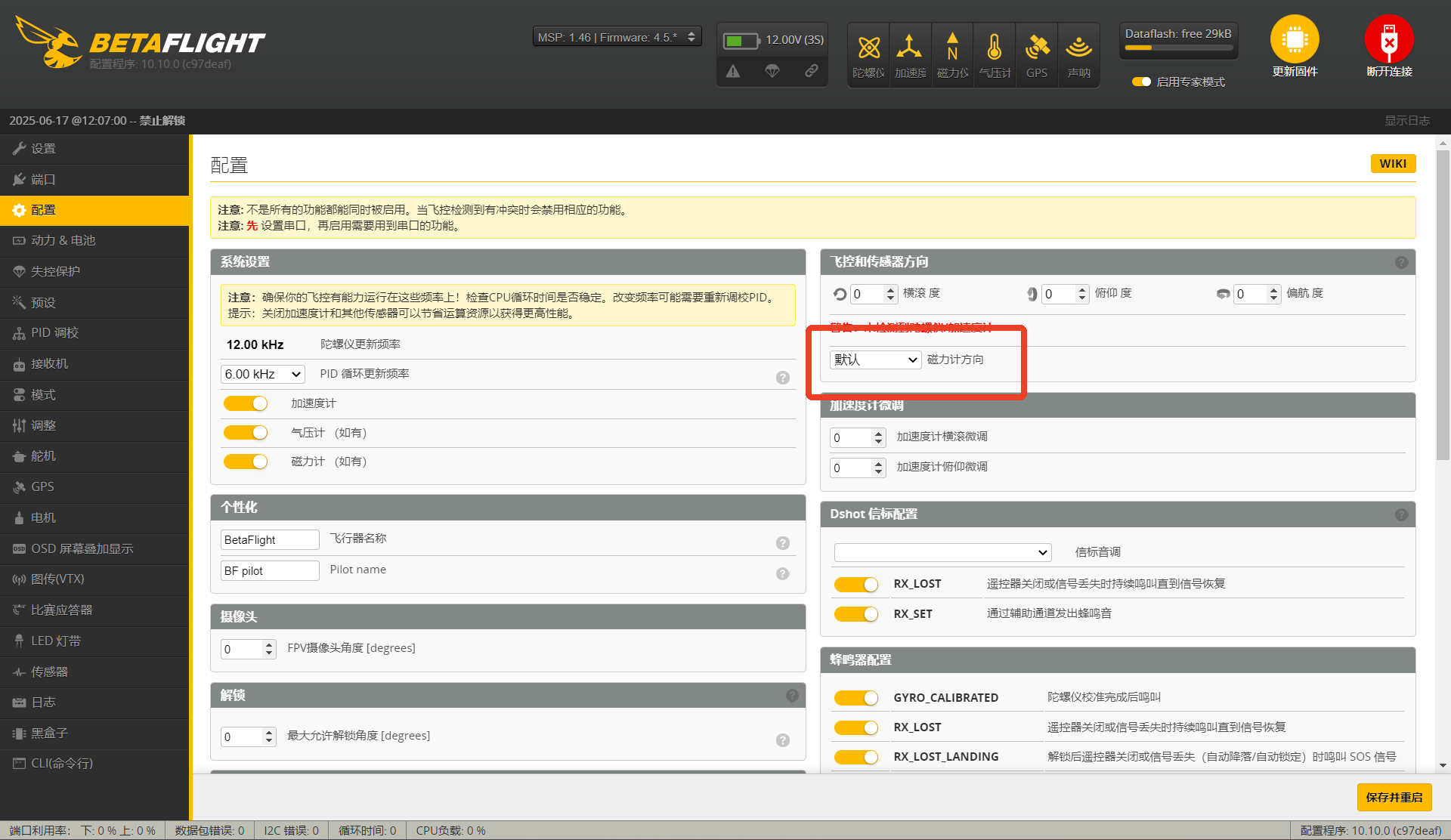1451x840 pixels.
Task: Click the barometer thermometer icon
Action: (995, 48)
